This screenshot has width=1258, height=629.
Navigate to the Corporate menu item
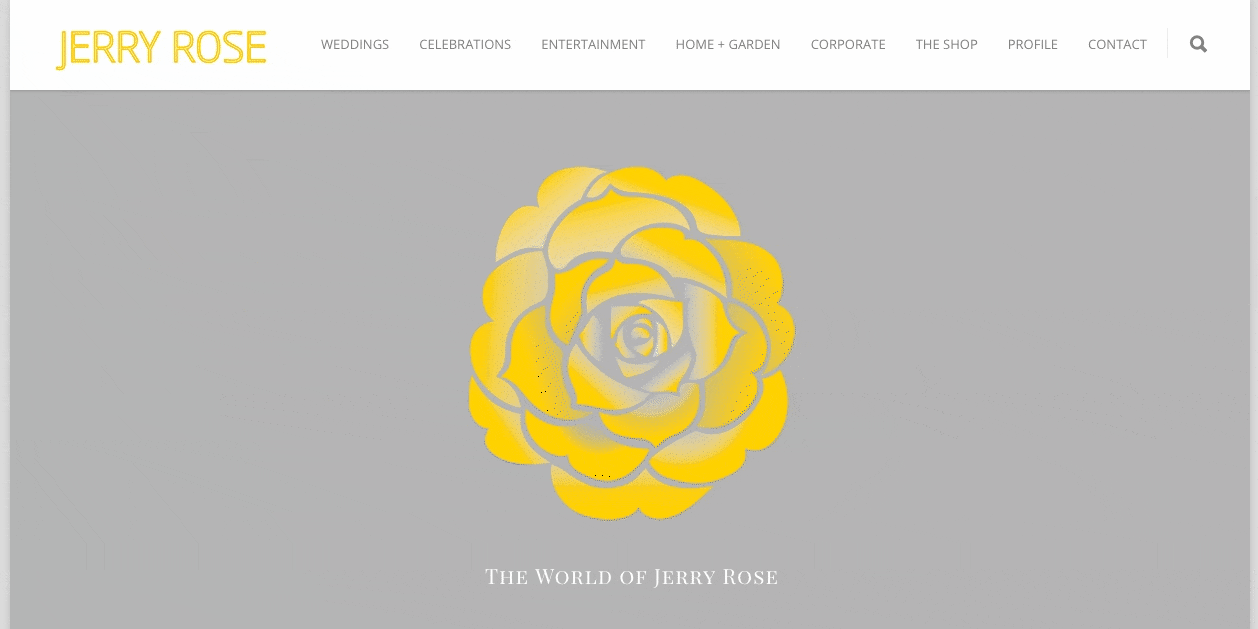[x=848, y=45]
